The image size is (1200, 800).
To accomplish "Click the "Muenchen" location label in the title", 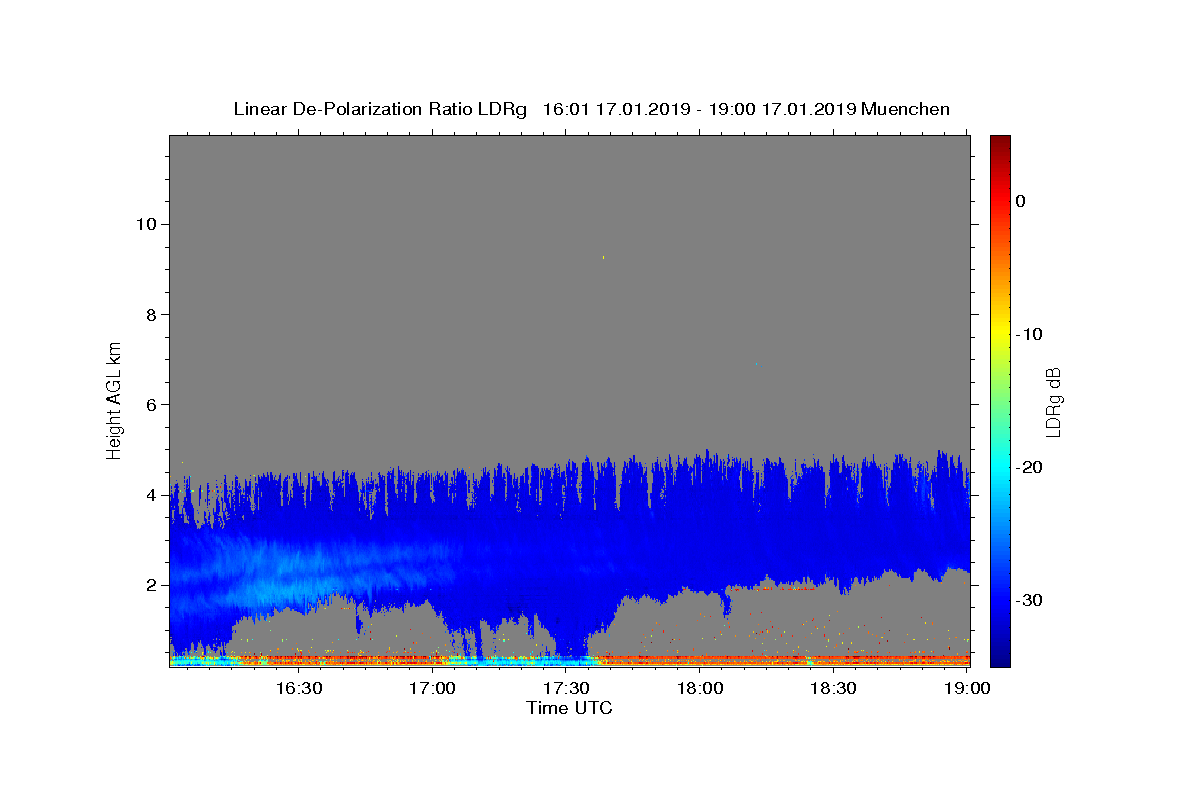I will point(905,109).
